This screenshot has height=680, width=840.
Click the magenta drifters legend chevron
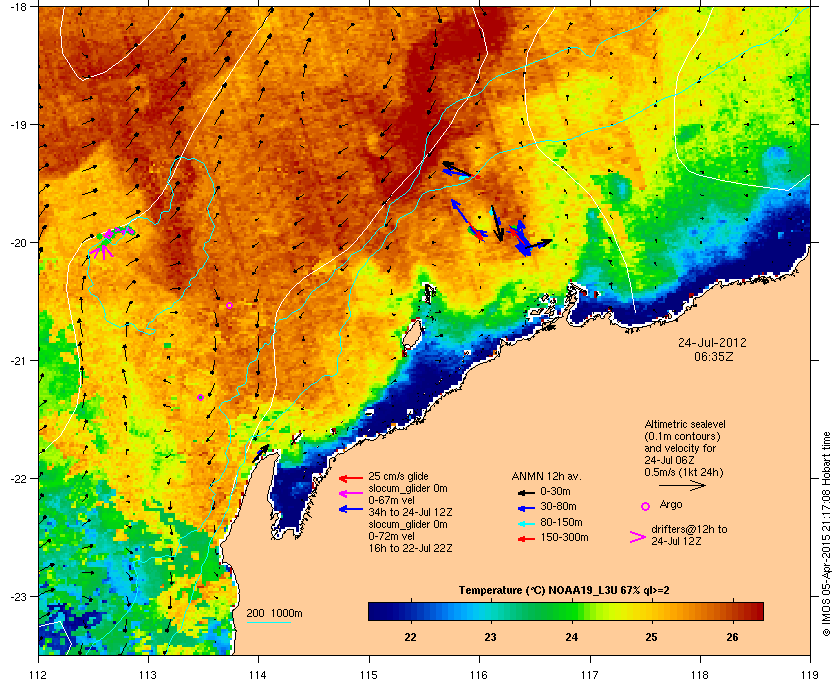(x=638, y=537)
